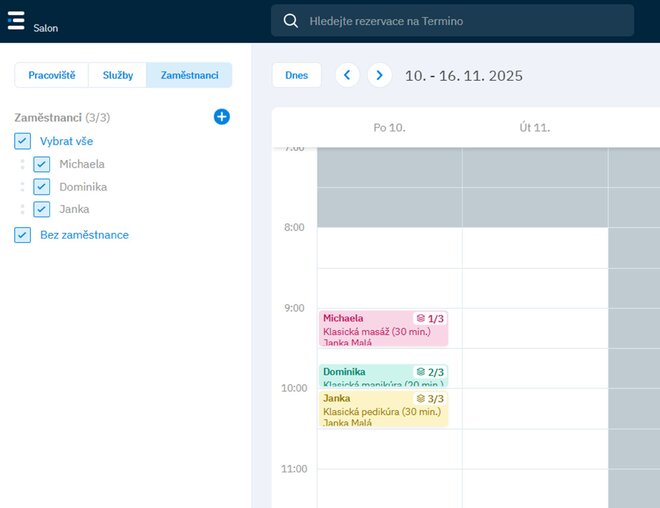
Task: Select the Zaměstnanci tab
Action: (x=189, y=75)
